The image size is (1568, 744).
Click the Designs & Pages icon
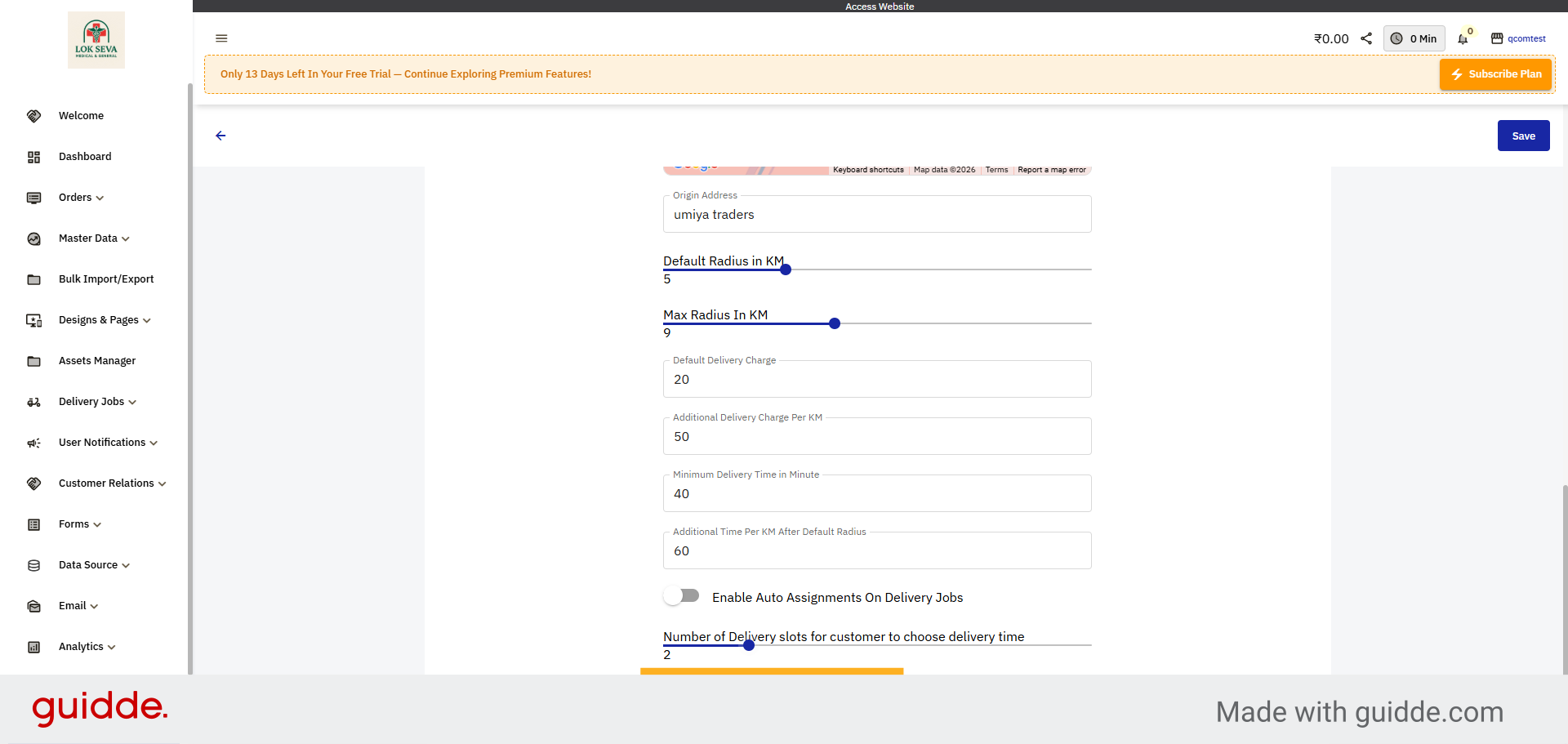(33, 320)
